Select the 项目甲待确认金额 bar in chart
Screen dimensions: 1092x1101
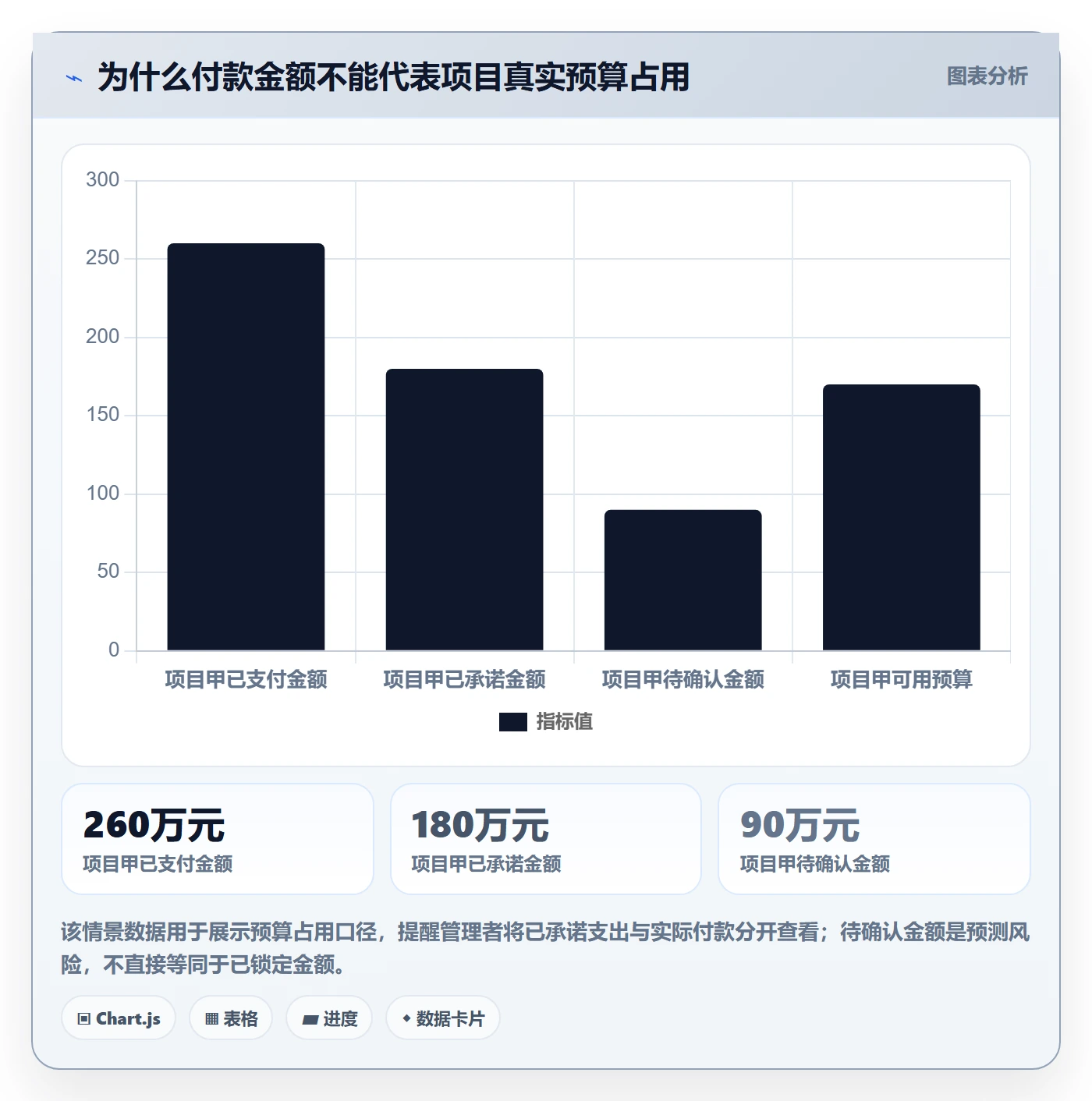click(682, 580)
